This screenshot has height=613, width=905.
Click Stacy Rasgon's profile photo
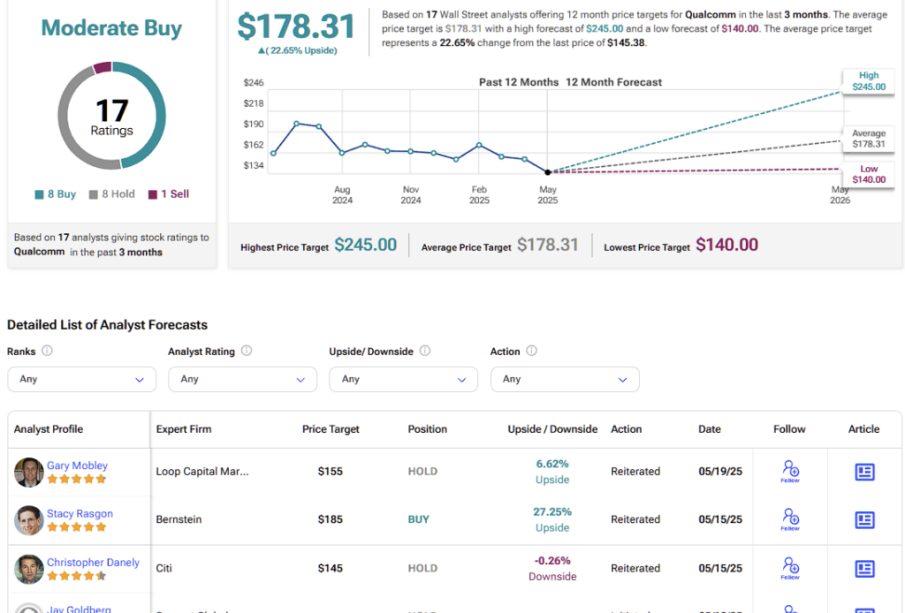tap(29, 520)
